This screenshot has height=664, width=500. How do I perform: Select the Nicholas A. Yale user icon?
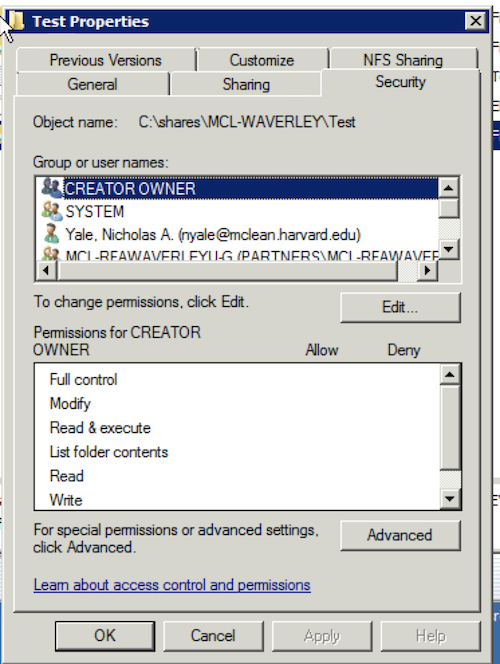tap(52, 234)
